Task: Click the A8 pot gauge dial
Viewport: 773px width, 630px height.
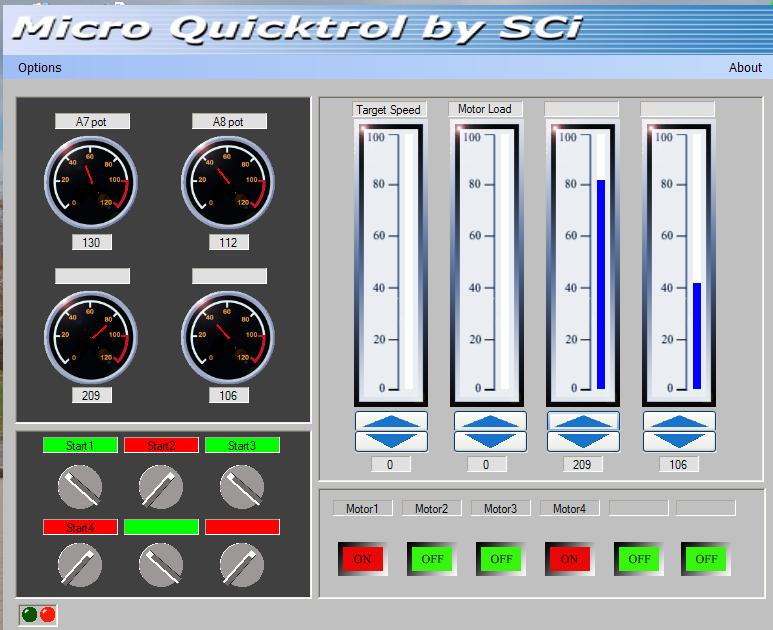Action: pos(228,182)
